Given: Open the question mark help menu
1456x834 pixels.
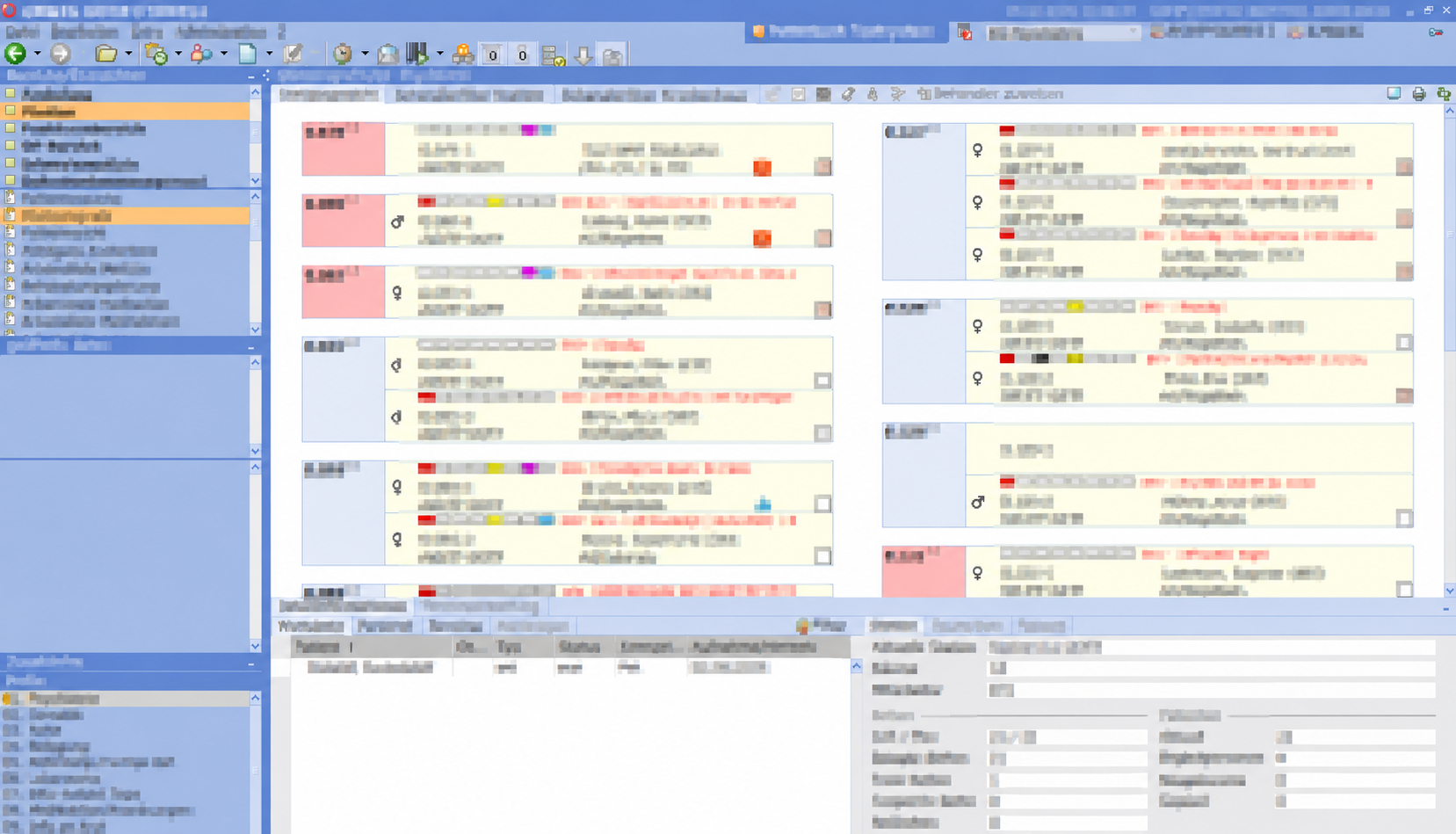Looking at the screenshot, I should (x=281, y=32).
